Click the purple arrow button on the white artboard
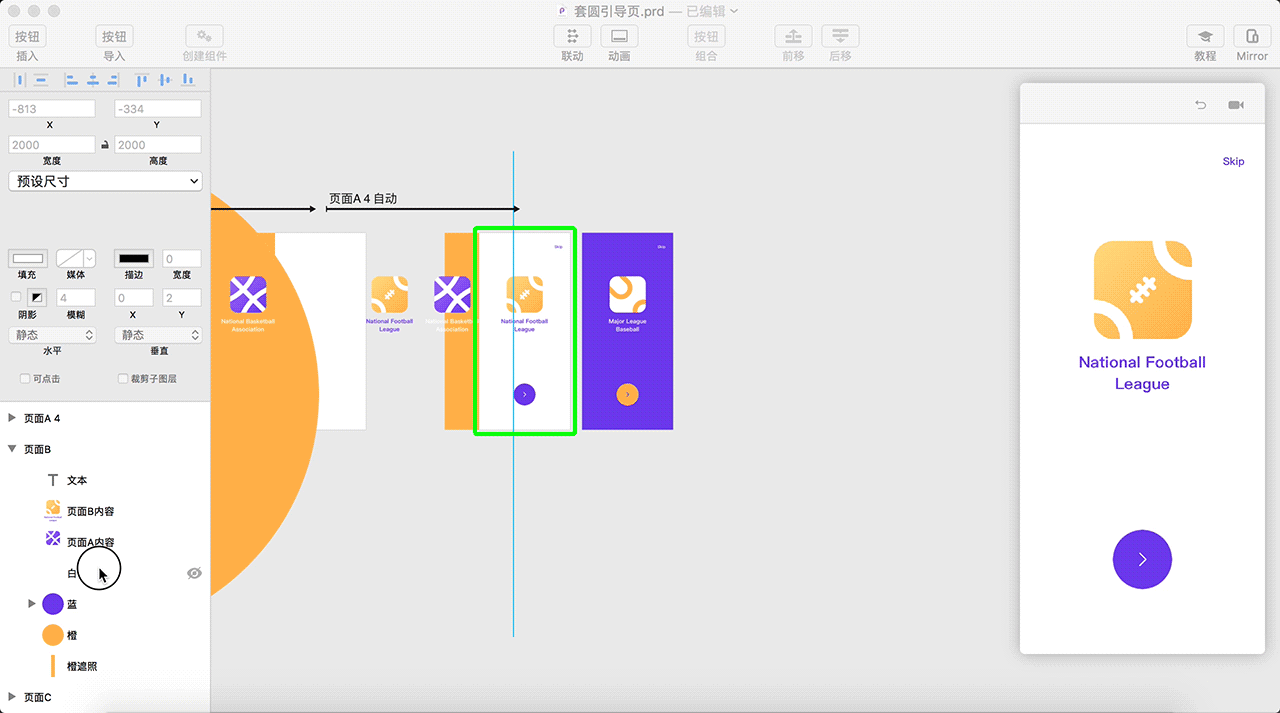This screenshot has width=1280, height=713. [x=525, y=394]
